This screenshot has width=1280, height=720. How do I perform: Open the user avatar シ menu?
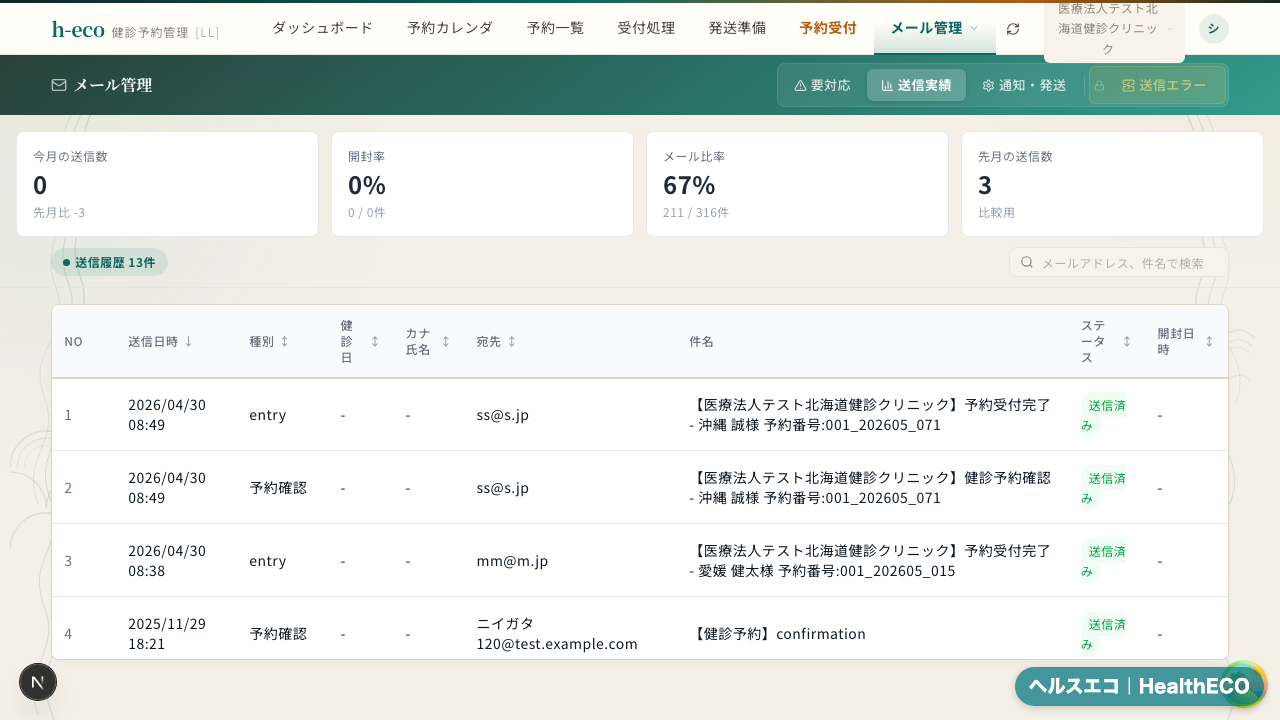tap(1213, 28)
